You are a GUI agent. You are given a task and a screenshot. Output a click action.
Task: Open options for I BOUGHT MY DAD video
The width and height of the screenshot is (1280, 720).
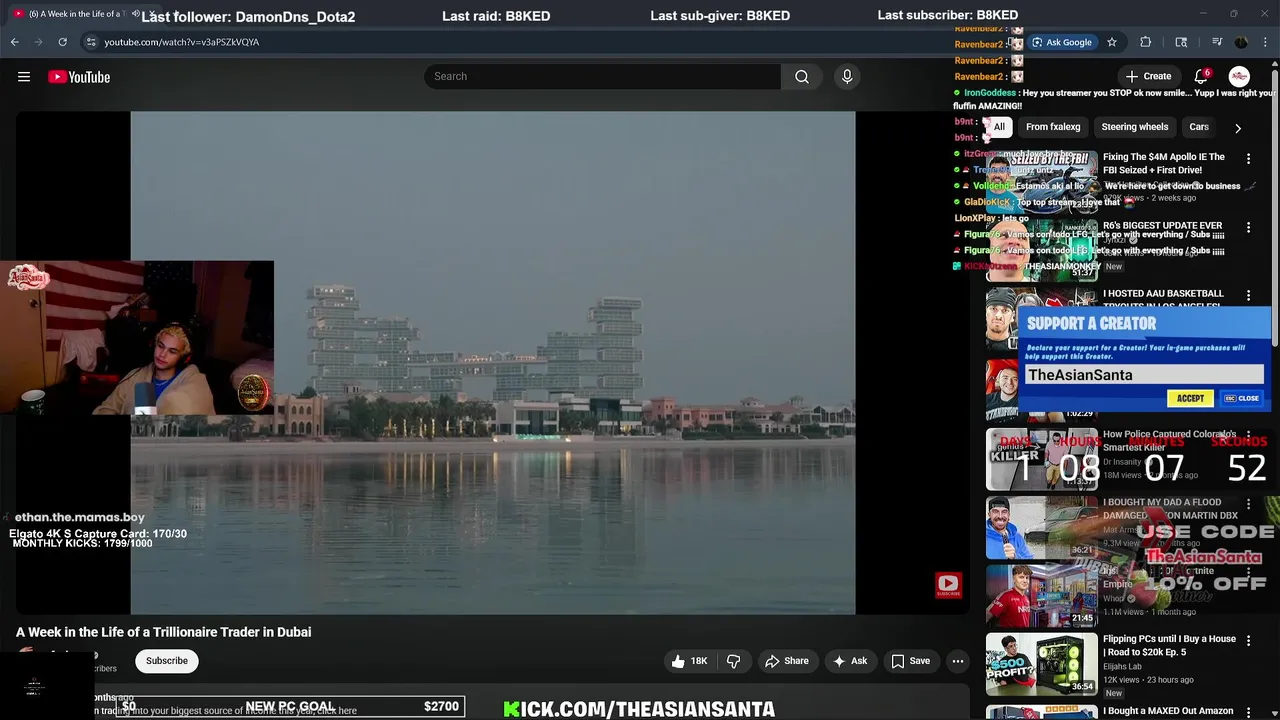point(1248,505)
